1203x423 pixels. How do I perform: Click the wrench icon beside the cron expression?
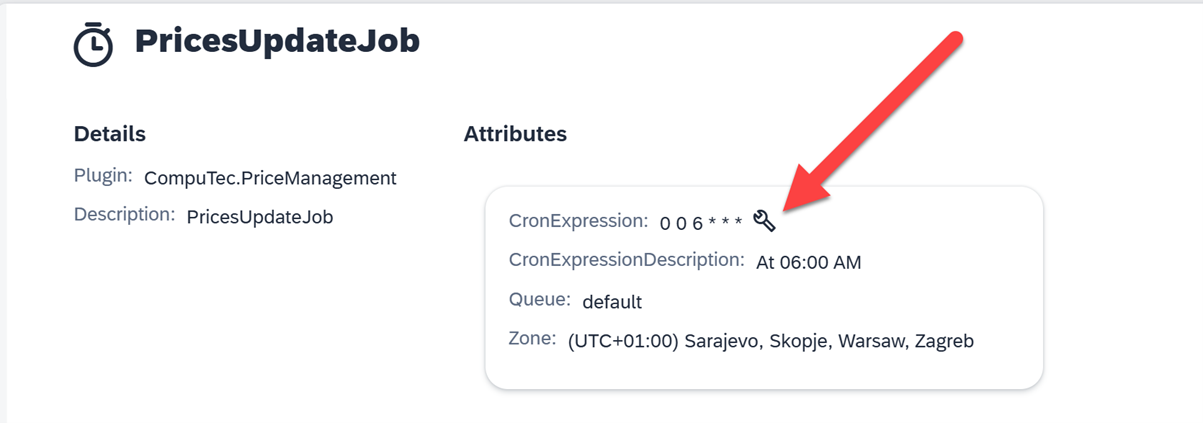pos(764,221)
